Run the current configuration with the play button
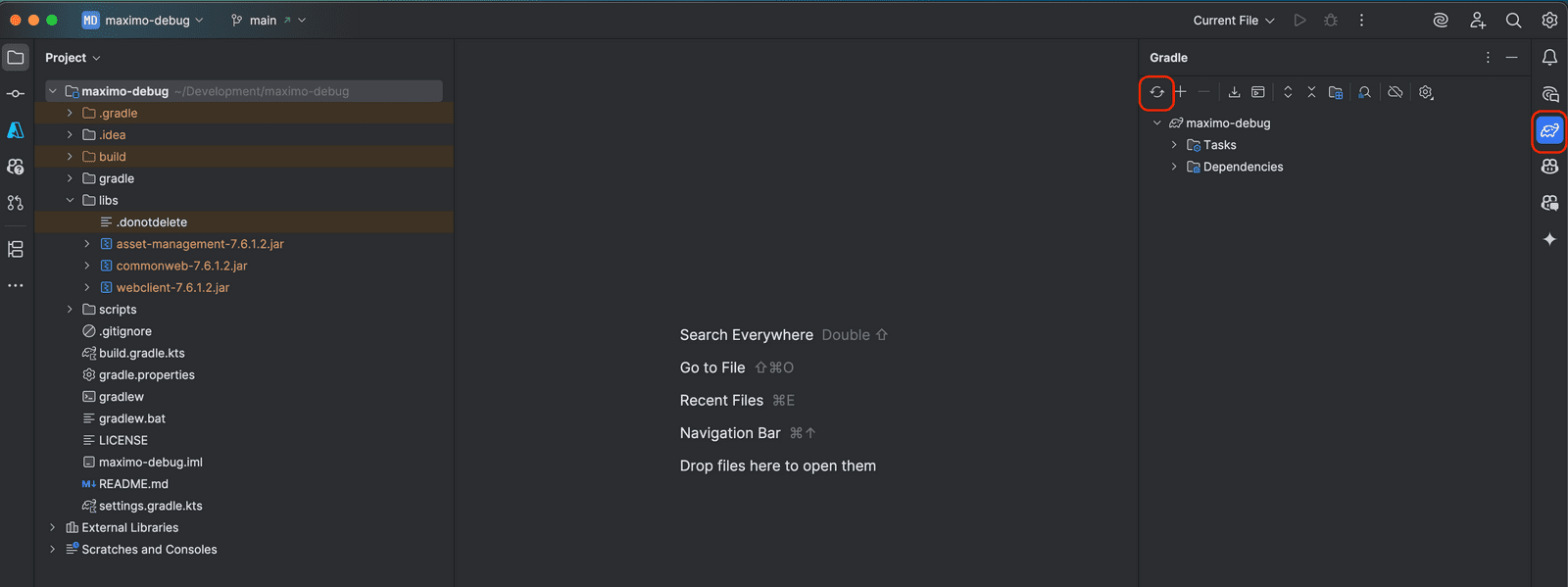1568x587 pixels. [1299, 20]
